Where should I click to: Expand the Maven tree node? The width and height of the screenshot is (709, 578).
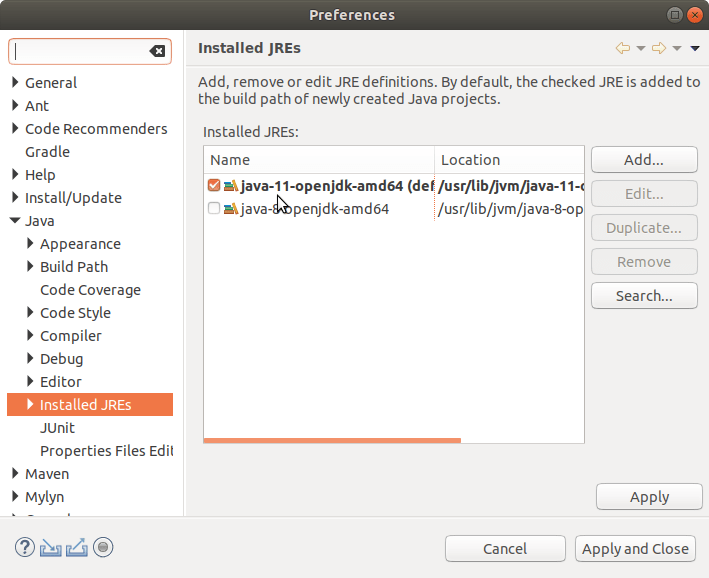(x=15, y=474)
